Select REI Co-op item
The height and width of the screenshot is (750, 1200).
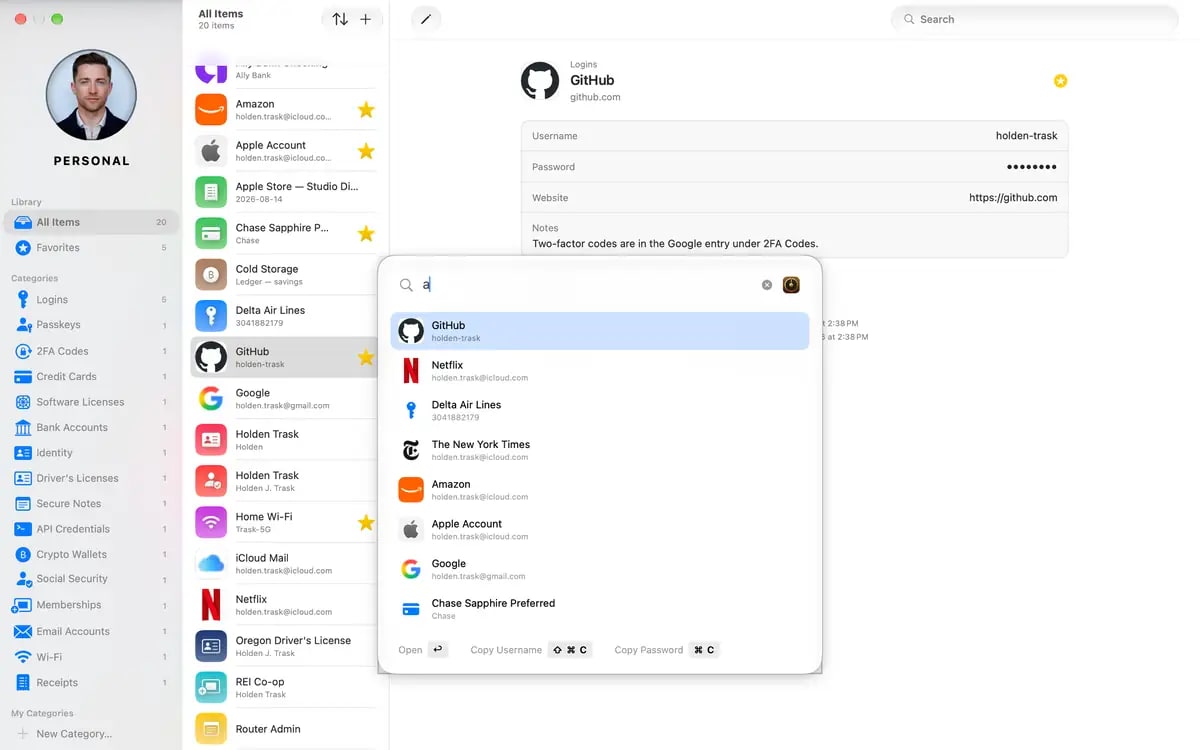point(286,687)
